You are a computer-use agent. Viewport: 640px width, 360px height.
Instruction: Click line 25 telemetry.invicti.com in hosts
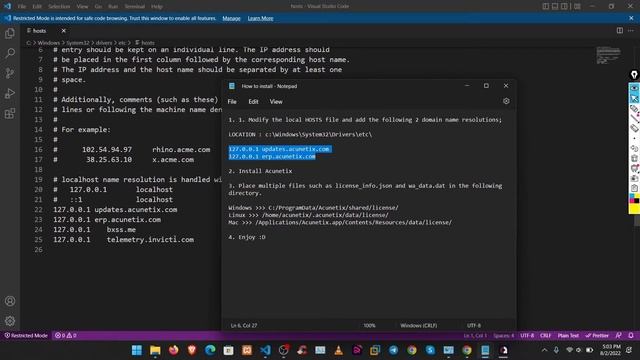coord(123,240)
